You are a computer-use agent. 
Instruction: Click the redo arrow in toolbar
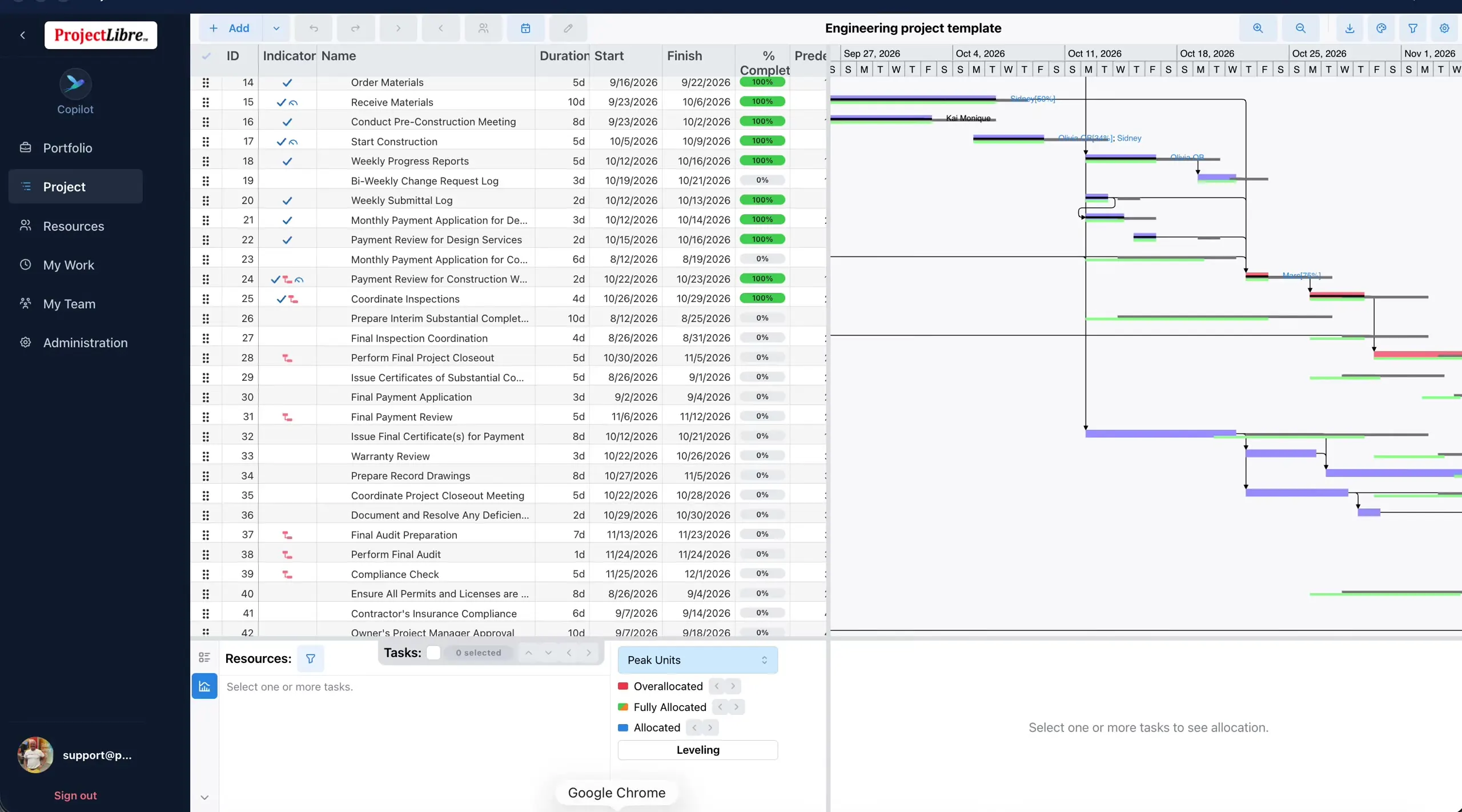pyautogui.click(x=356, y=28)
